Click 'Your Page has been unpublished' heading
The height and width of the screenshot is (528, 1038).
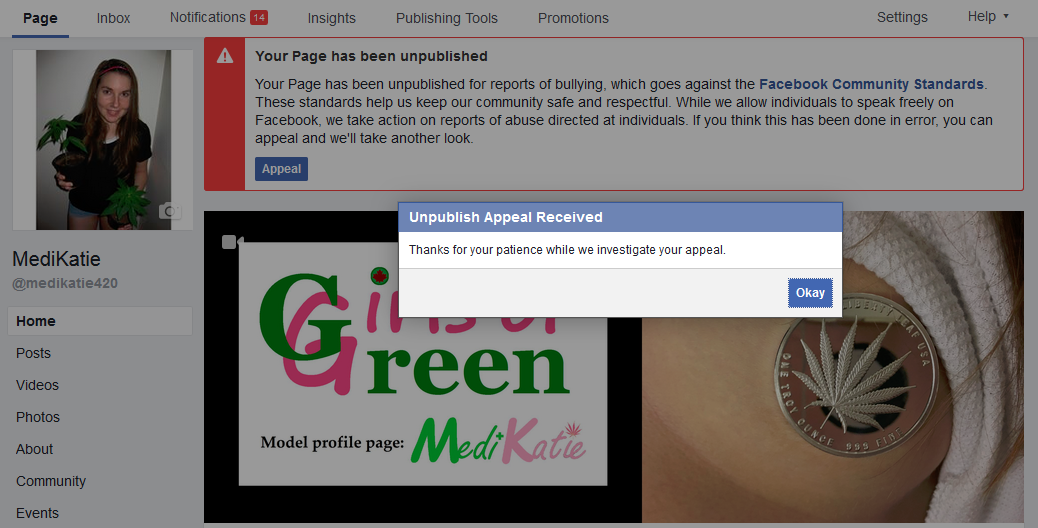pos(371,56)
